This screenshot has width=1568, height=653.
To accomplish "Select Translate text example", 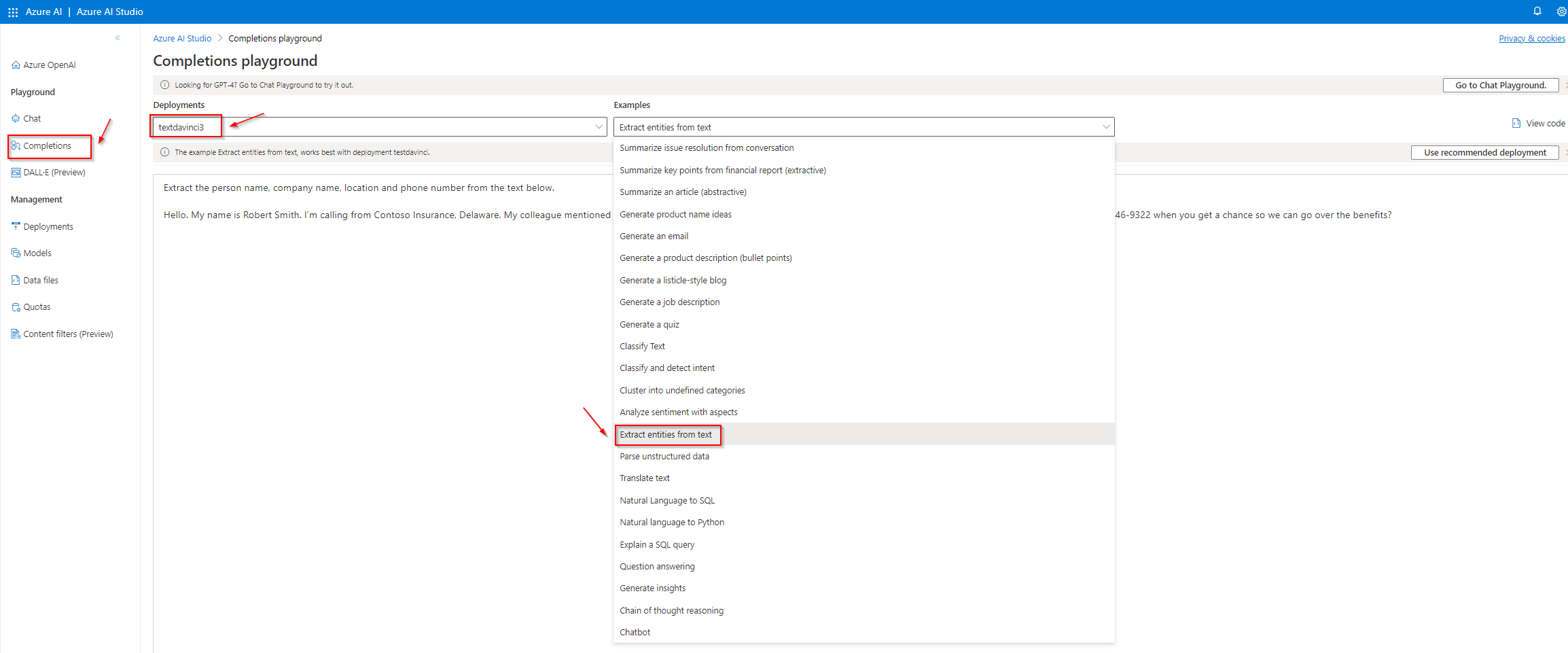I will tap(863, 478).
